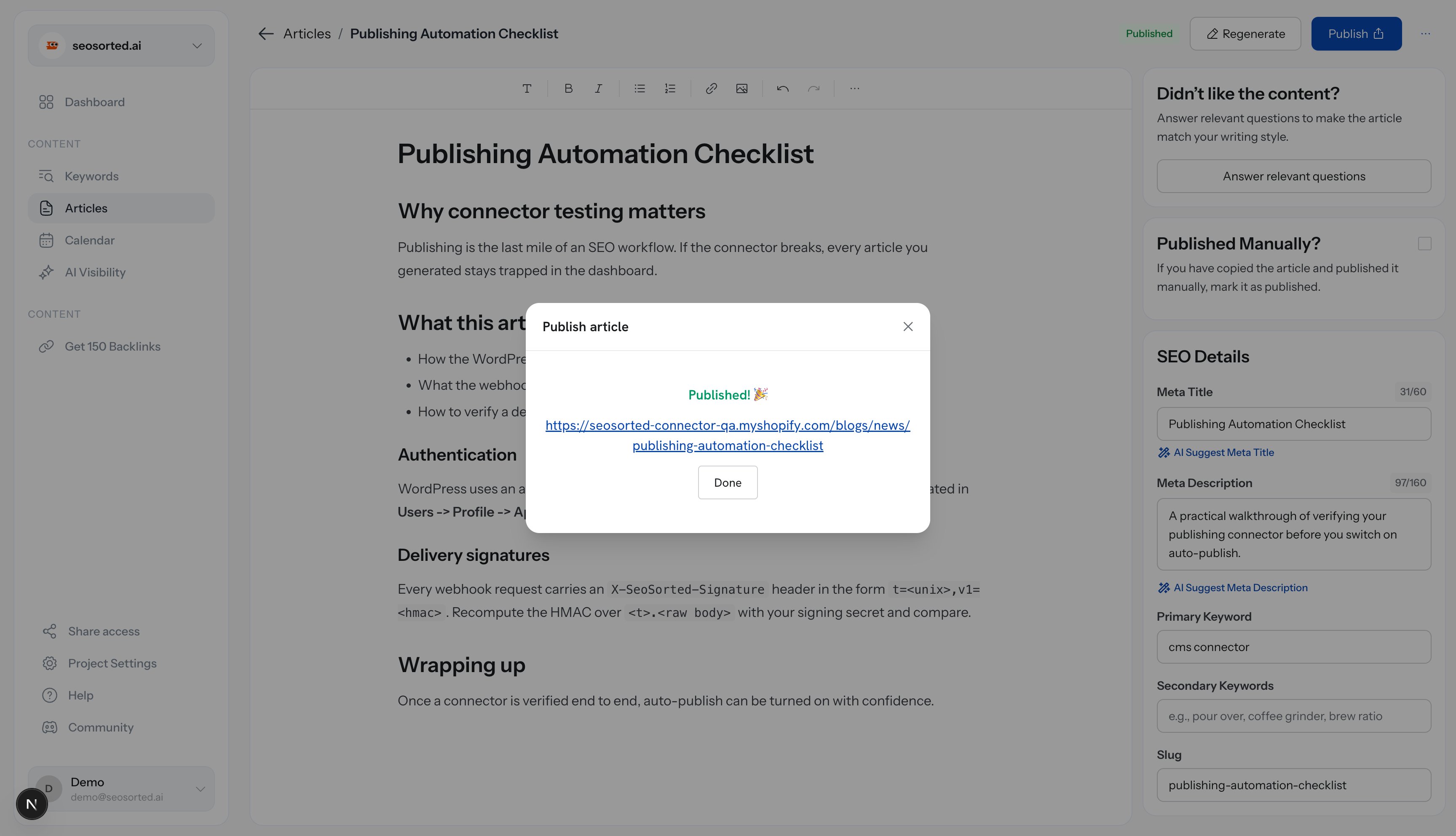Open Project Settings
This screenshot has width=1456, height=836.
click(x=121, y=663)
